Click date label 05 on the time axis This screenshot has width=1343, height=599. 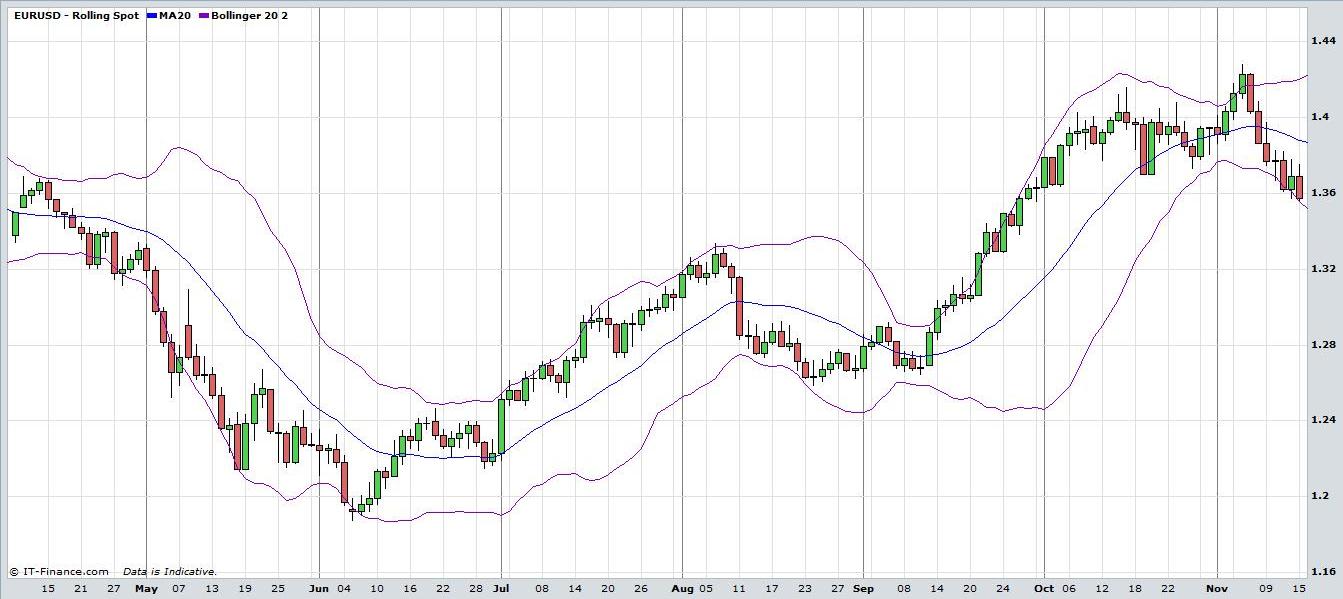click(706, 589)
